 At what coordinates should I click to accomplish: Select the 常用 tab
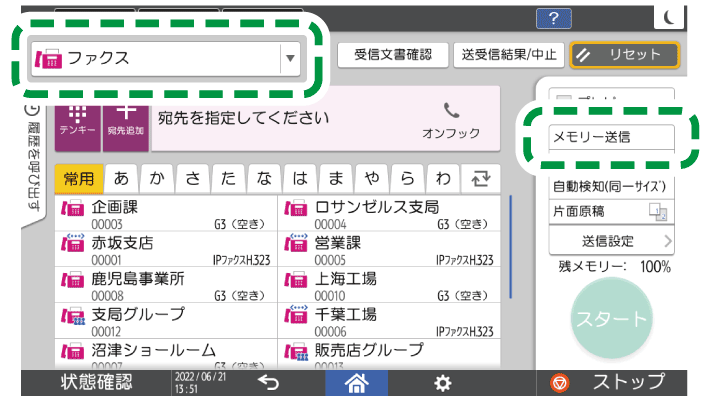[x=79, y=179]
